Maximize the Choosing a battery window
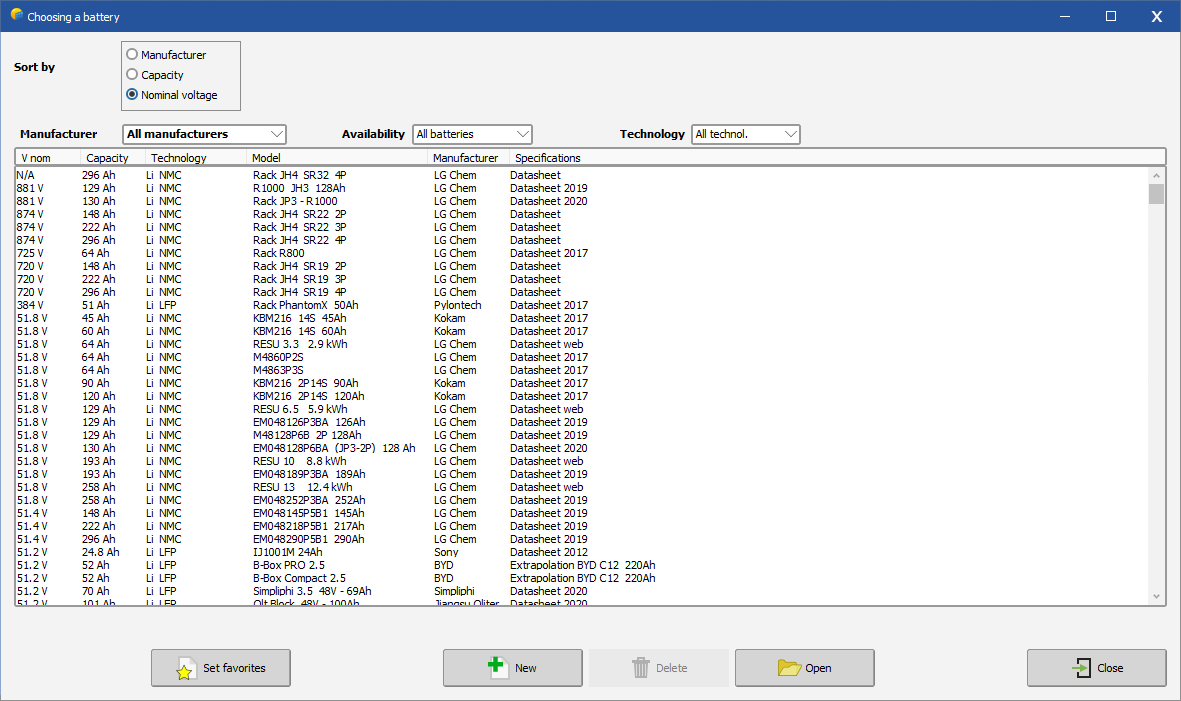The height and width of the screenshot is (701, 1181). (1110, 16)
